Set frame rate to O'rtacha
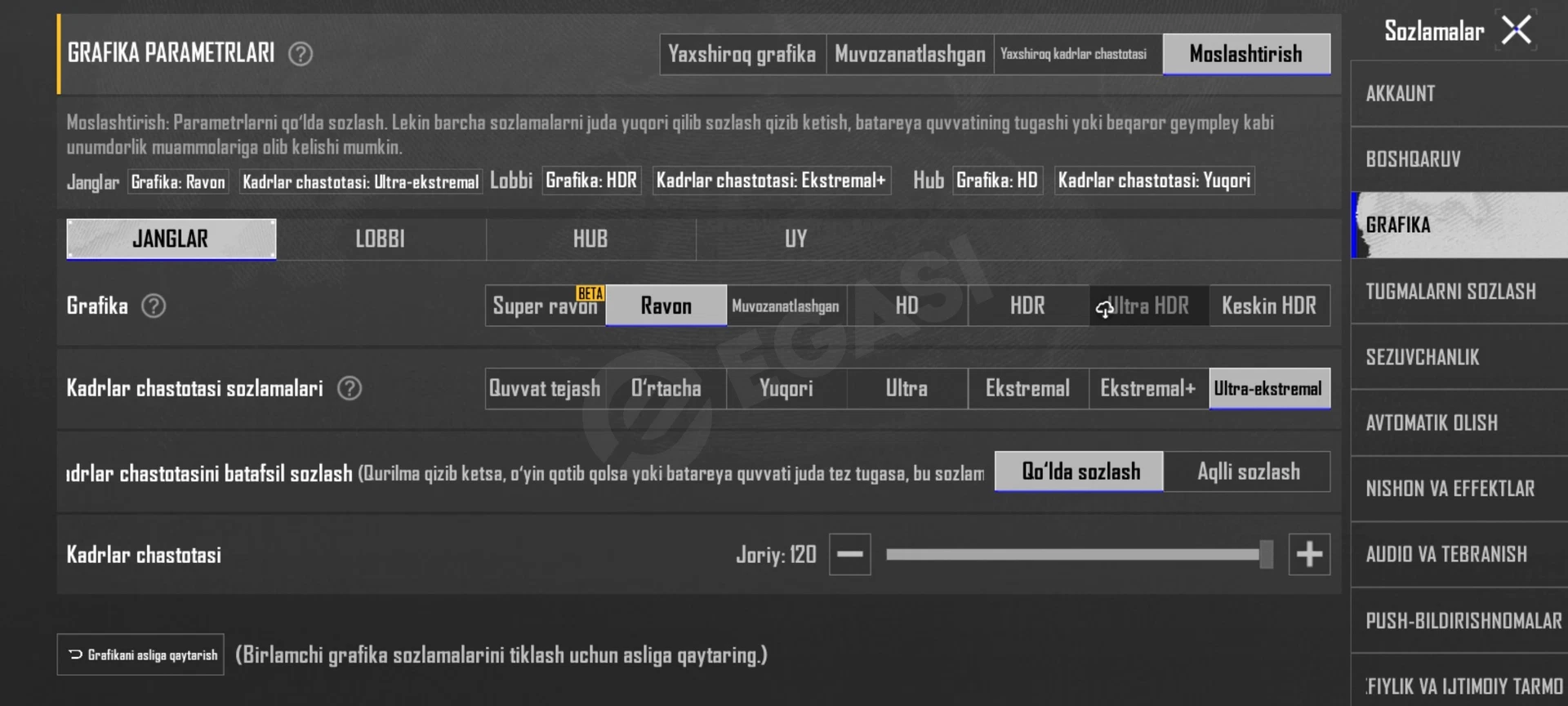 click(666, 388)
